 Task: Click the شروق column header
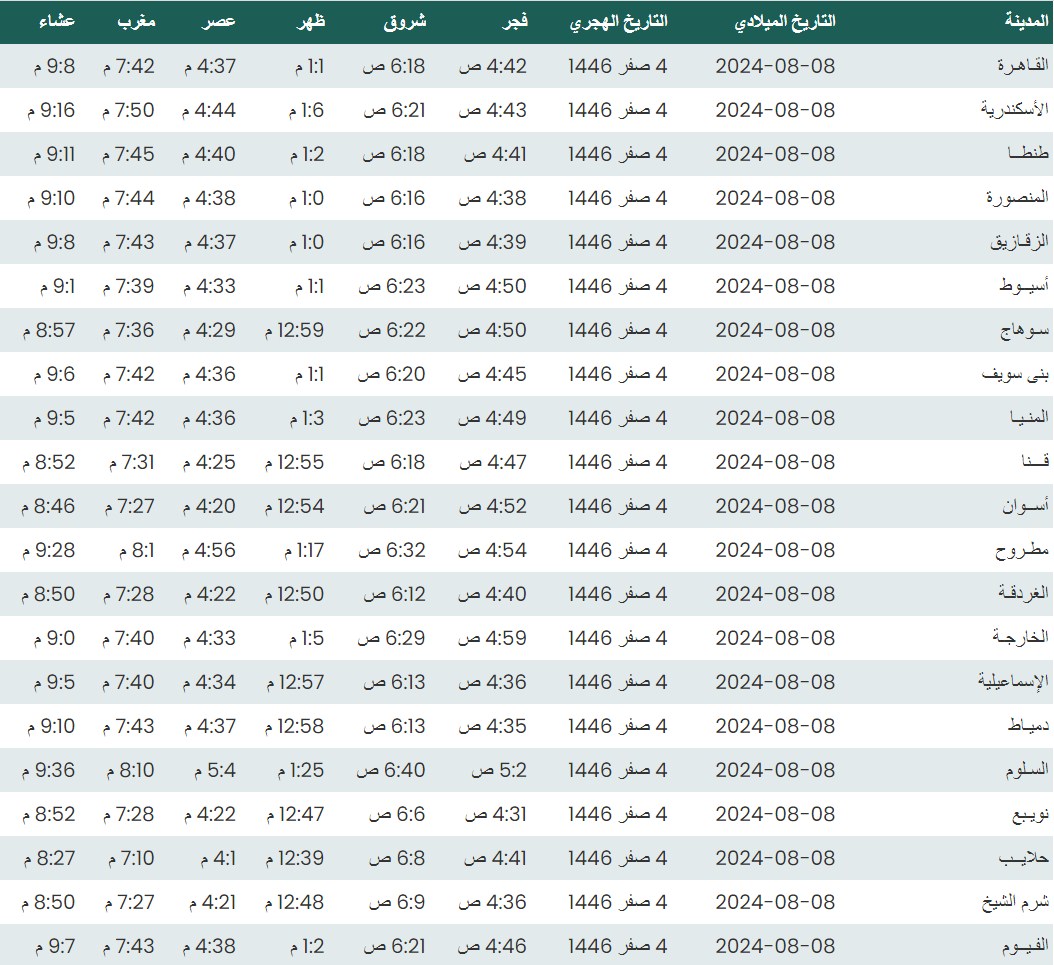pos(404,21)
